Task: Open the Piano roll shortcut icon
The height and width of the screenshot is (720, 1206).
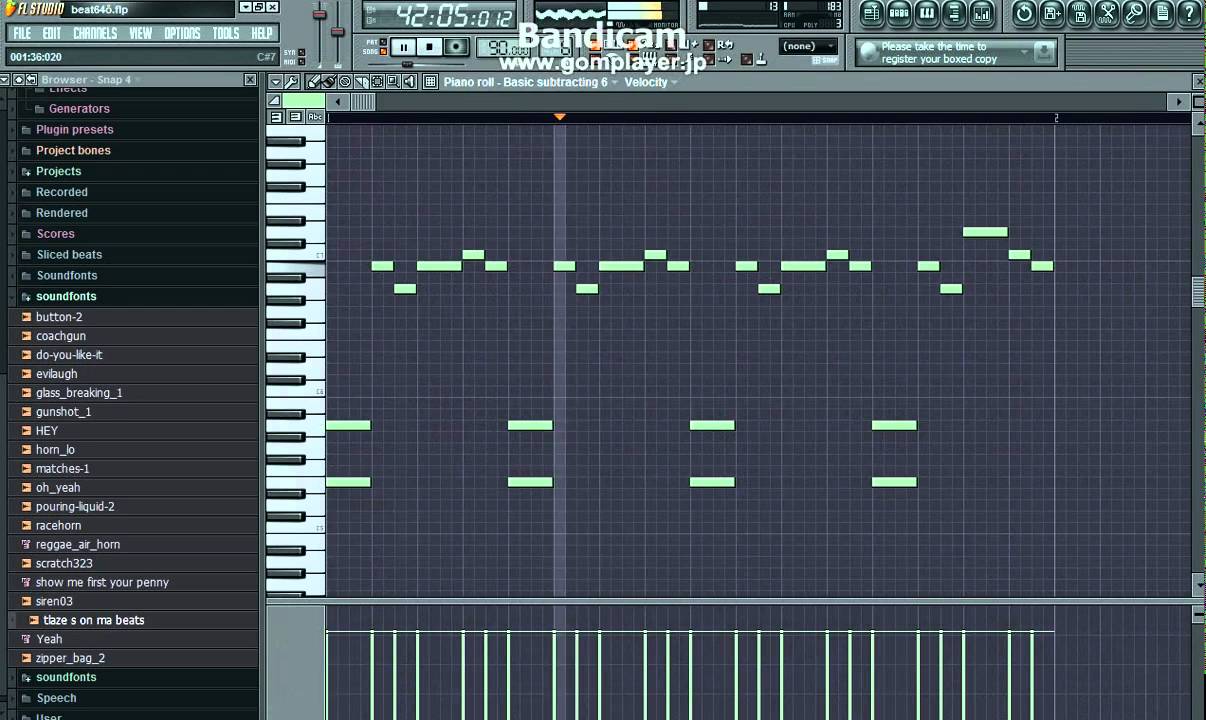Action: click(926, 13)
